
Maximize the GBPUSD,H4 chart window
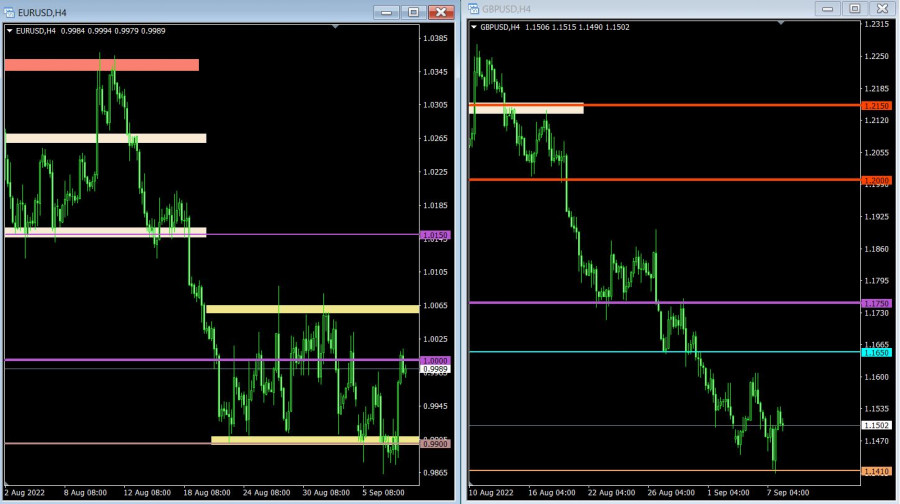[x=854, y=8]
